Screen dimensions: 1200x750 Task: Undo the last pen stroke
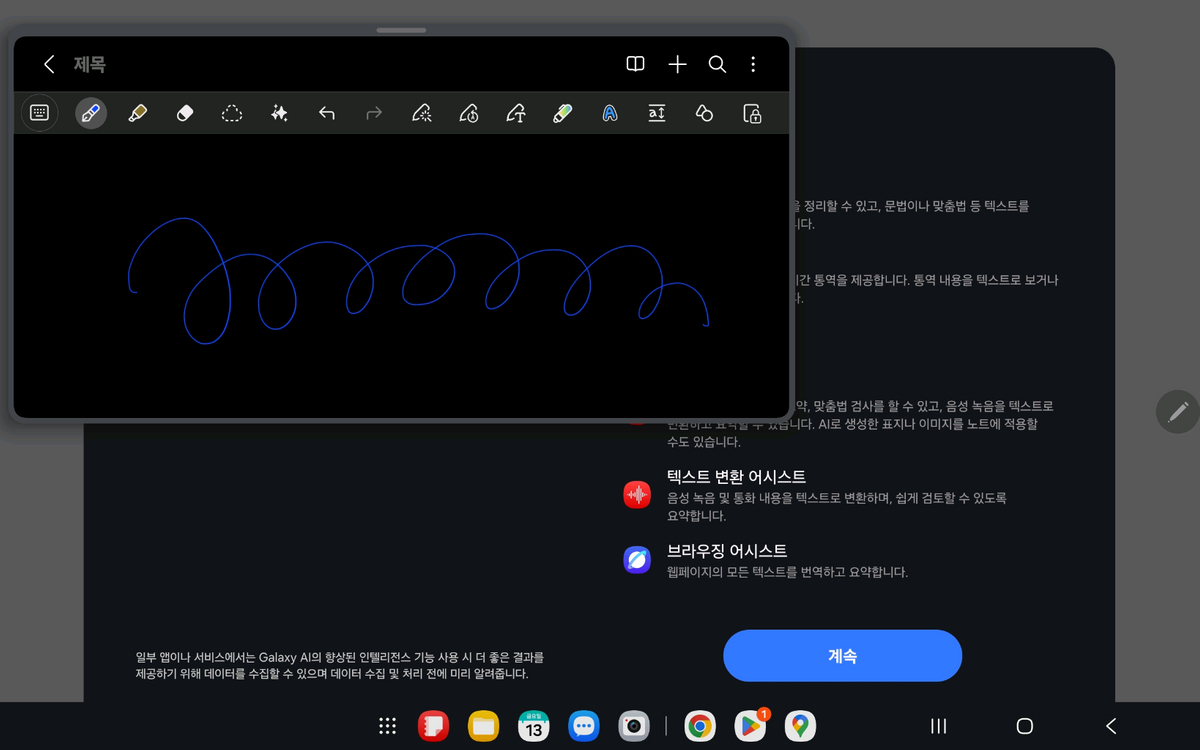[x=326, y=113]
